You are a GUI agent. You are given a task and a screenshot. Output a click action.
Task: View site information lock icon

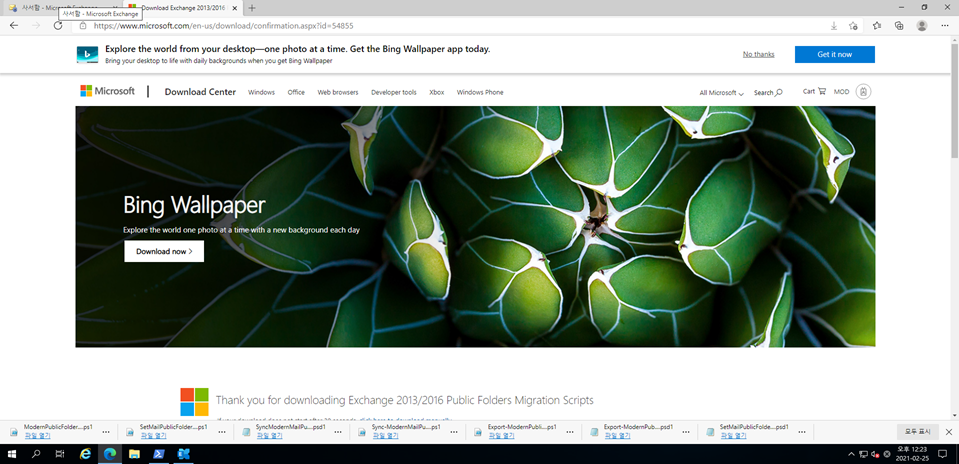coord(82,26)
